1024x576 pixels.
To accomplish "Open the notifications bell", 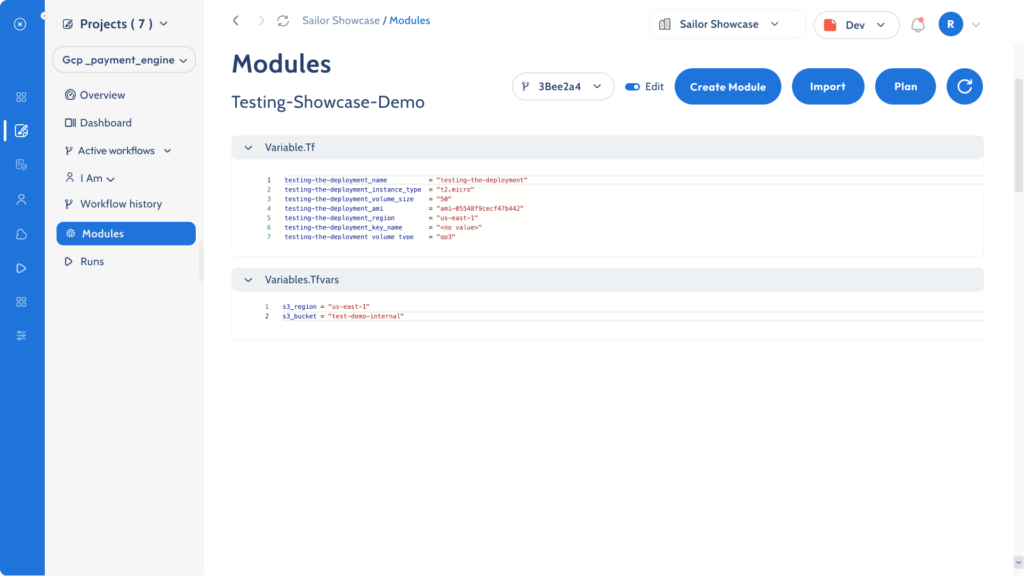I will tap(918, 25).
